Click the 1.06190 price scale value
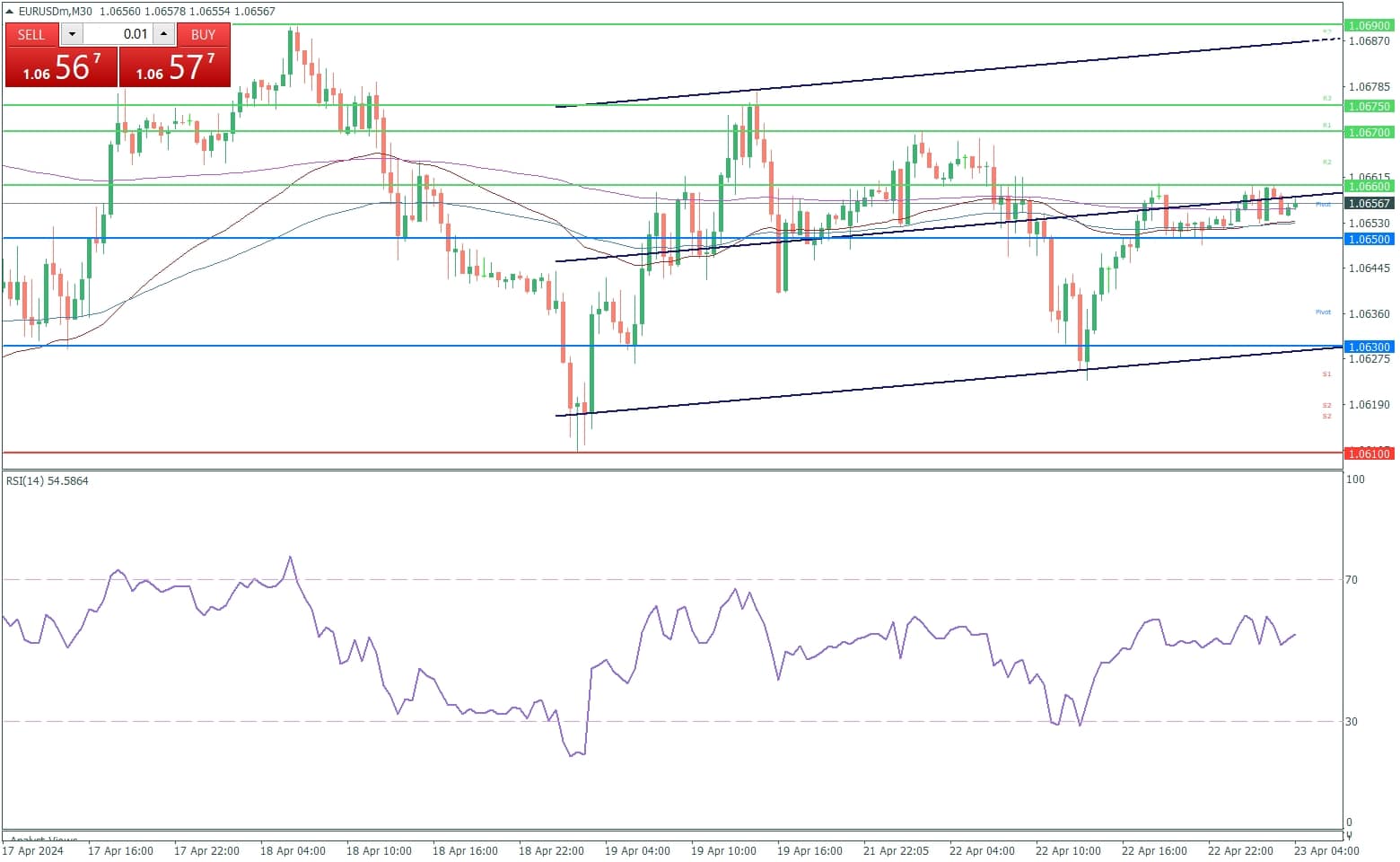 pos(1369,405)
